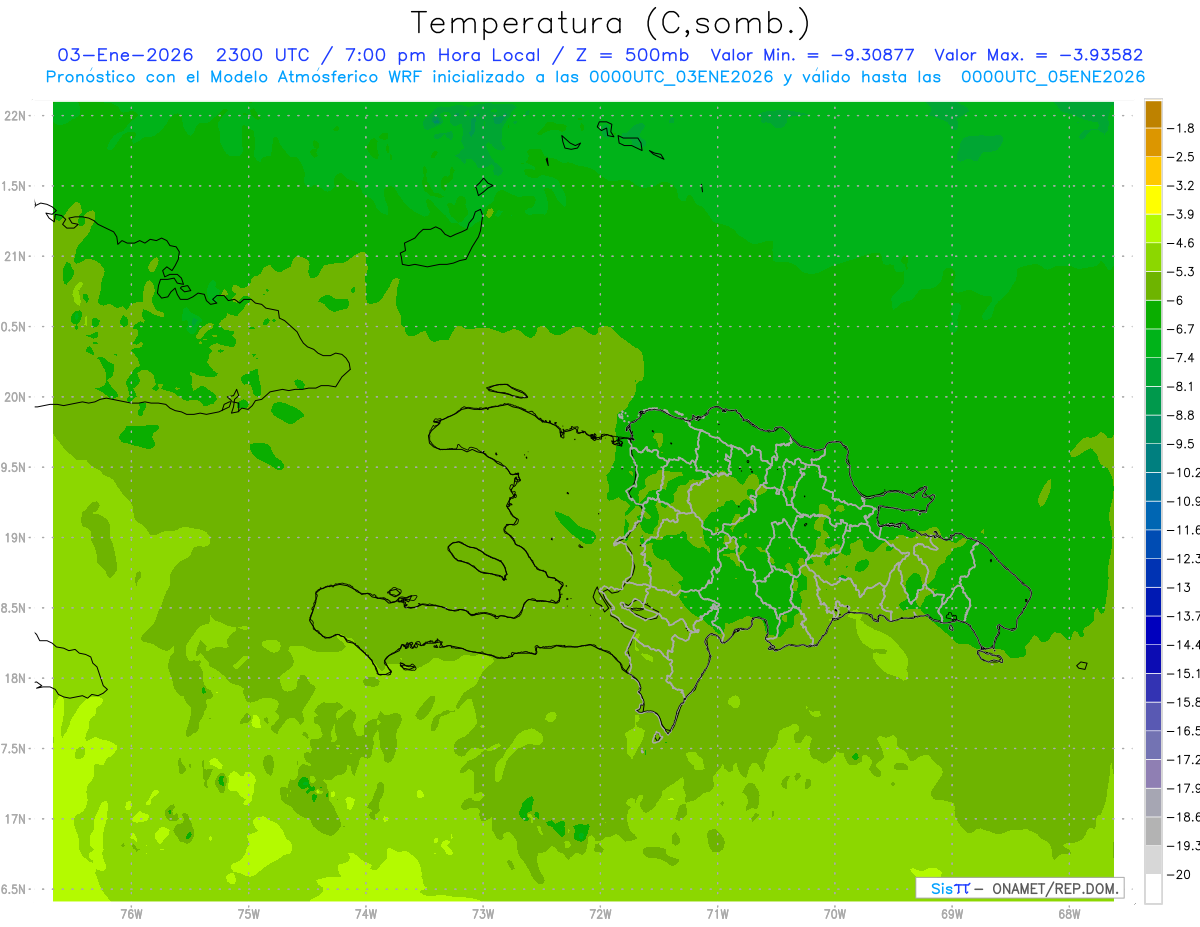Viewport: 1200px width, 927px height.
Task: Click the lime swatch between -3.9 and -4.6
Action: (1153, 229)
